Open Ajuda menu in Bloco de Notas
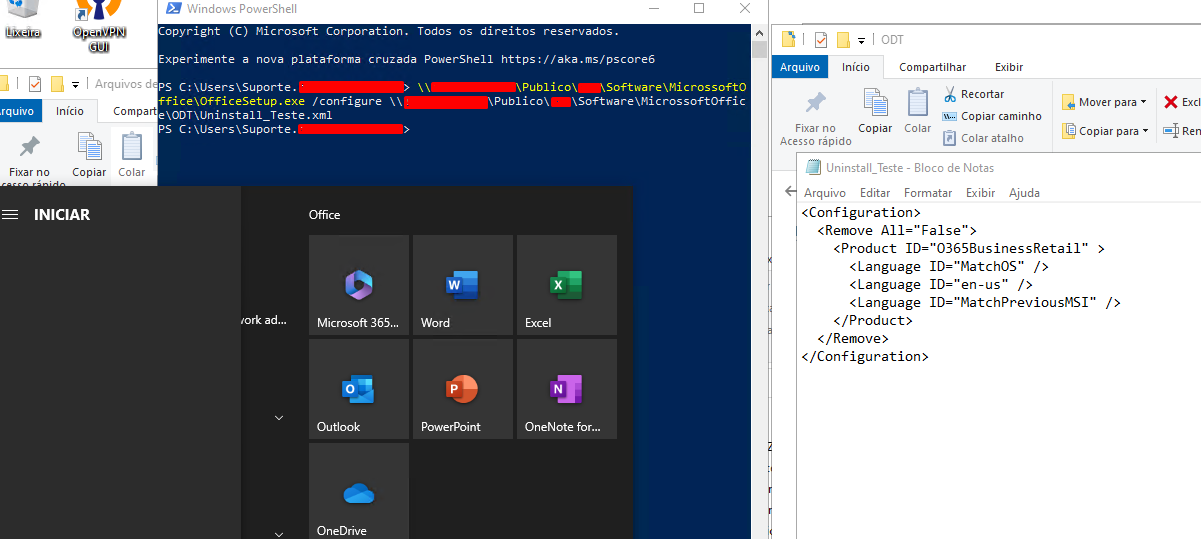The image size is (1201, 539). pyautogui.click(x=1024, y=193)
